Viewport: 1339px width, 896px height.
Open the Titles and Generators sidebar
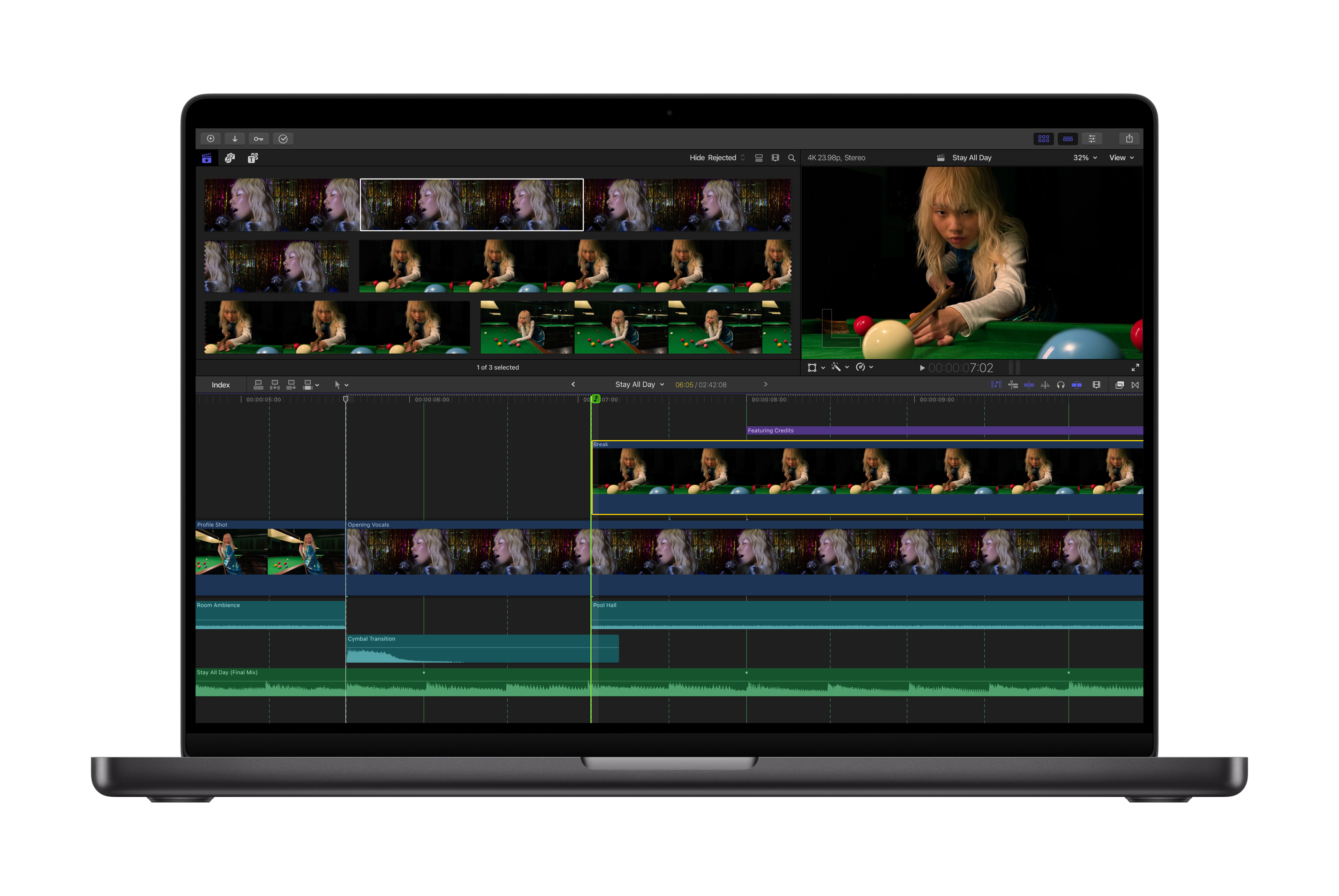252,158
